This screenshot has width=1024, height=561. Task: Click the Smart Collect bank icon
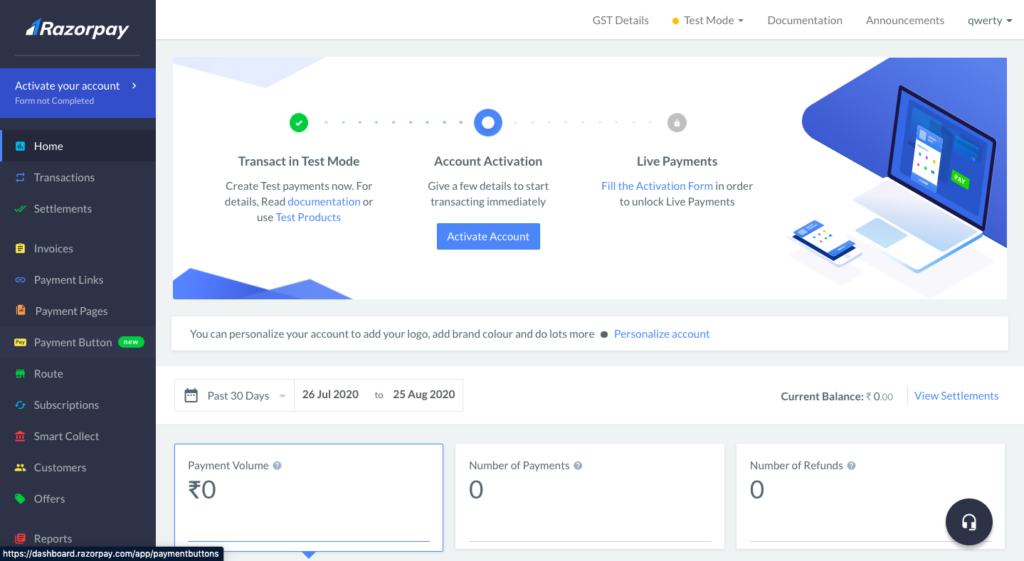click(20, 436)
